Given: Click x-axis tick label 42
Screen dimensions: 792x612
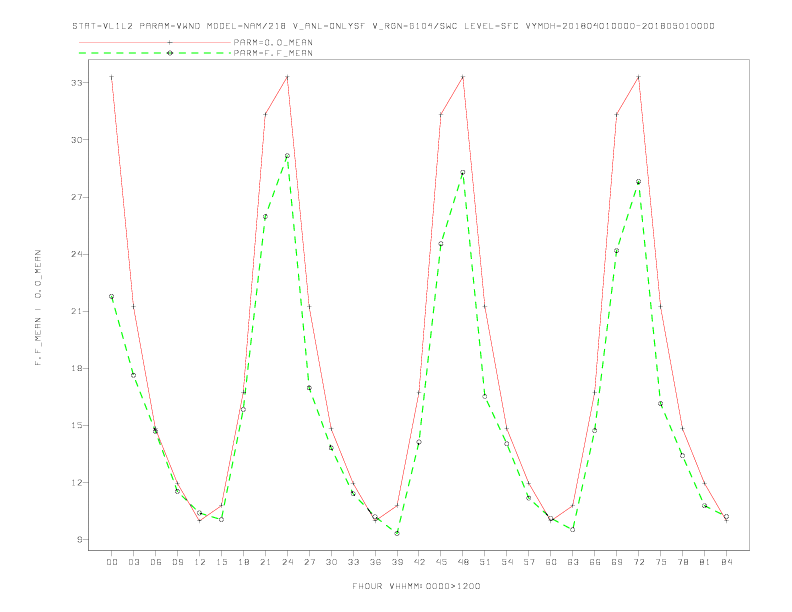Looking at the screenshot, I should pyautogui.click(x=419, y=562).
